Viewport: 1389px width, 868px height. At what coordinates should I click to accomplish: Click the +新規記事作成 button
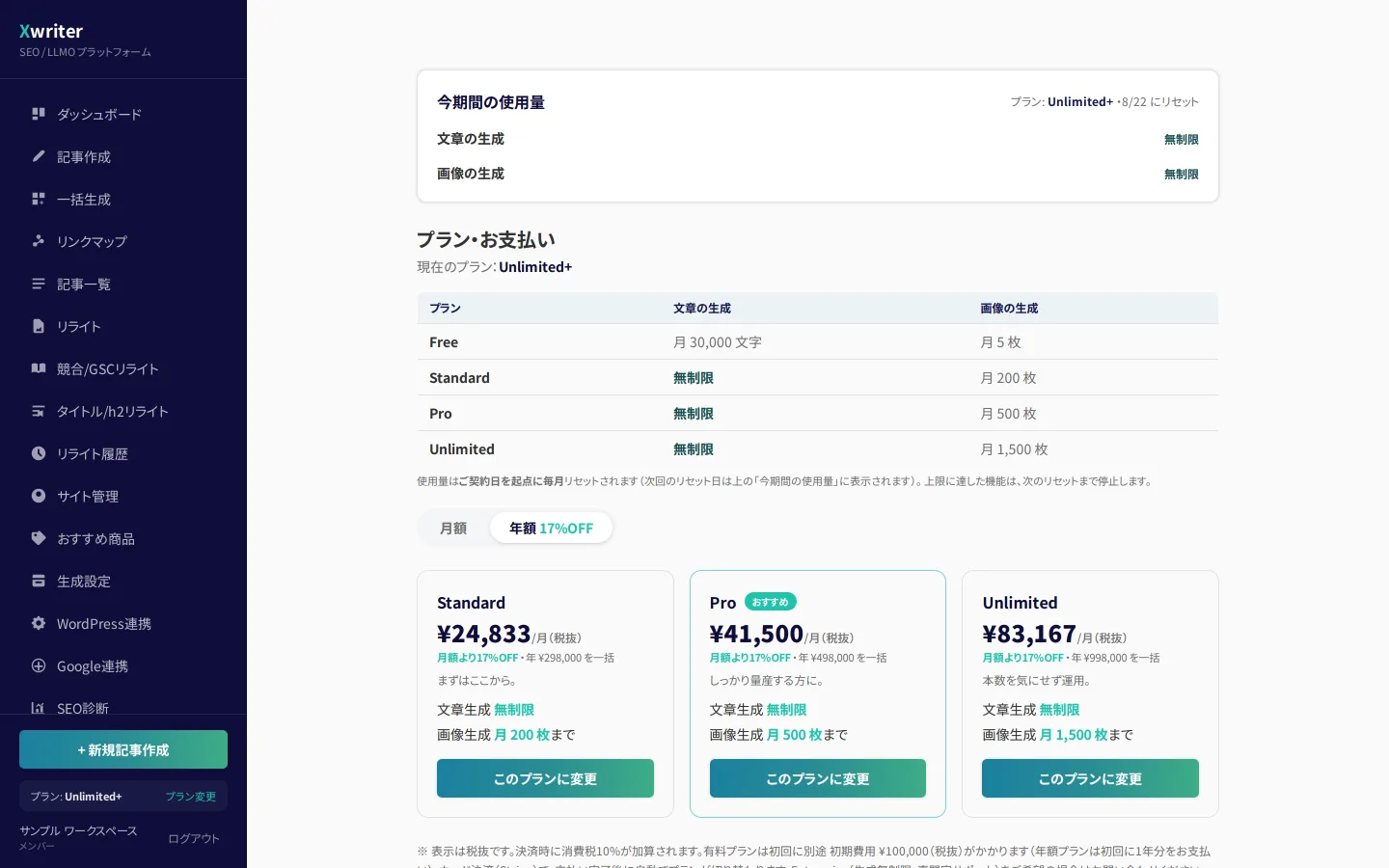point(123,749)
